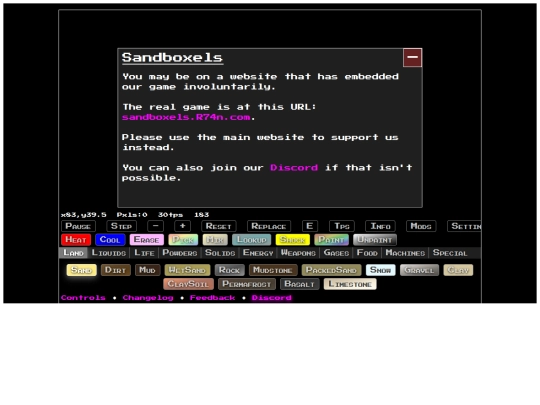540x405 pixels.
Task: Select the Rock element
Action: 229,270
